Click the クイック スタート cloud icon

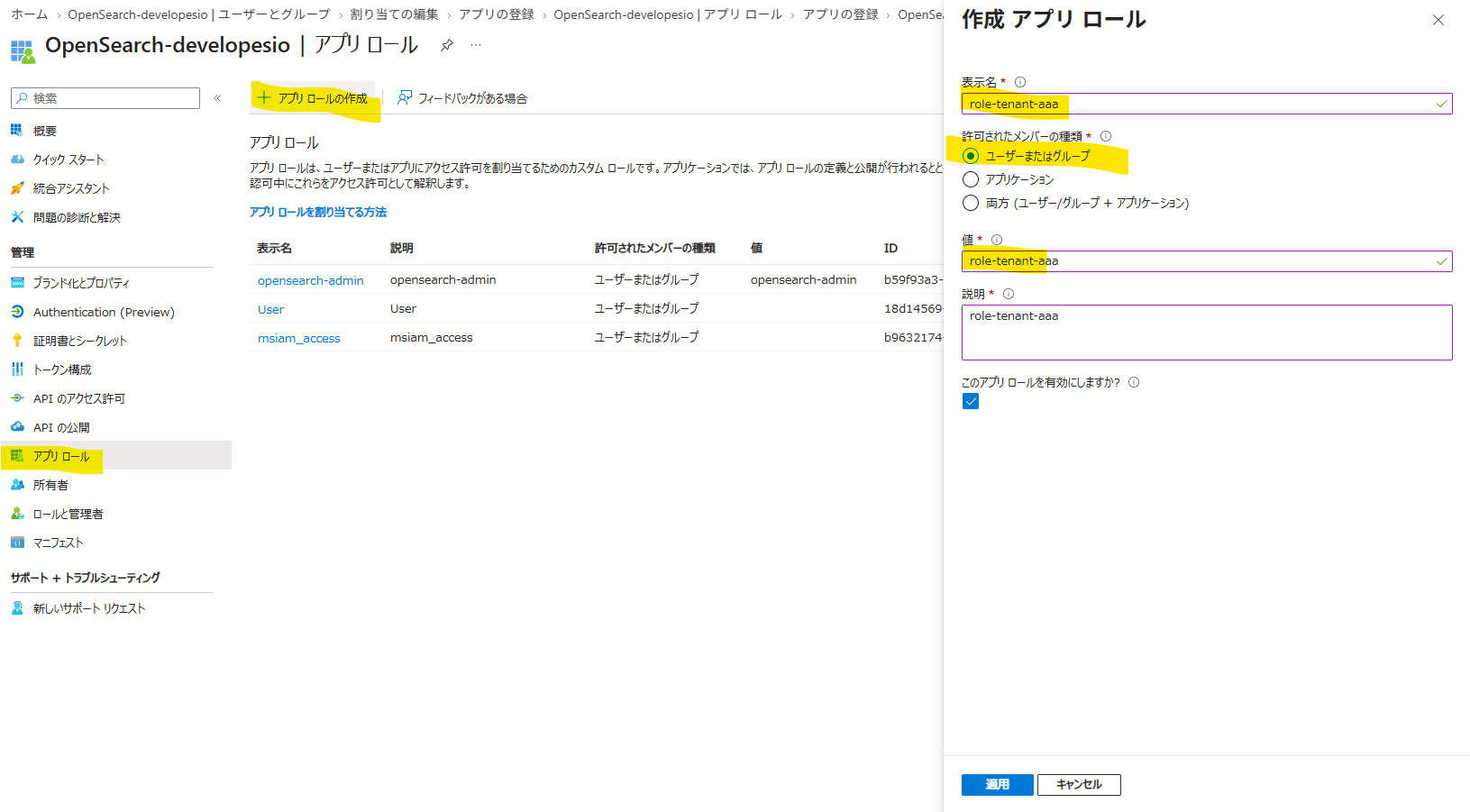[x=17, y=160]
